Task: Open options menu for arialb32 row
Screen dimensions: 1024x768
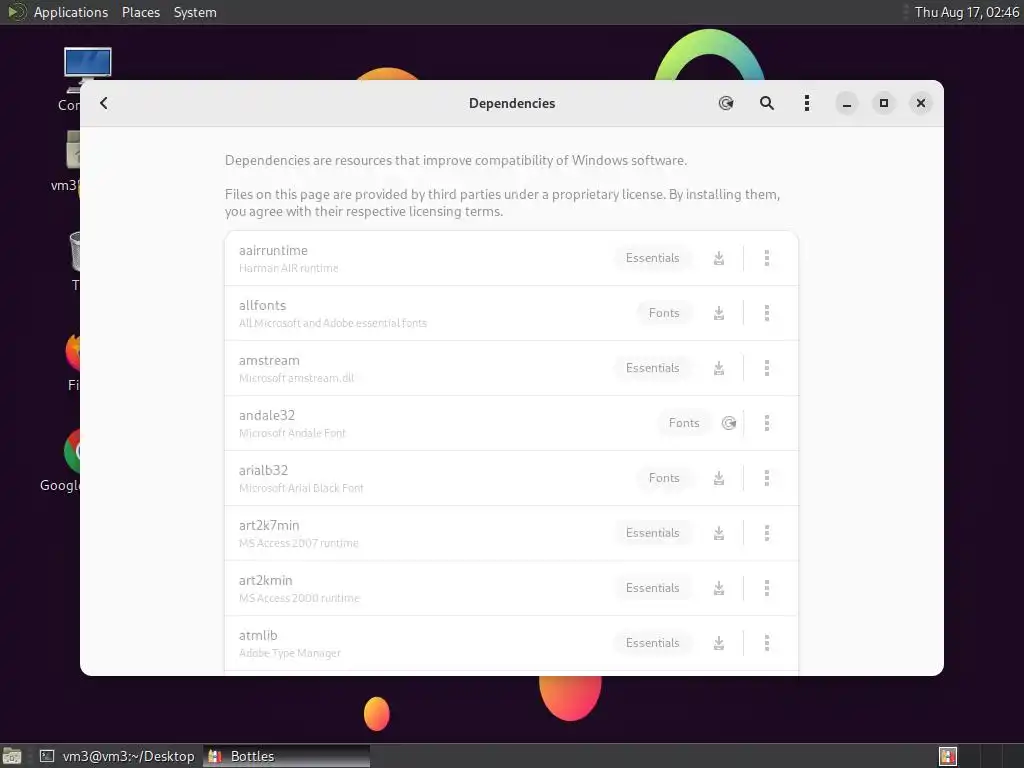Action: [x=767, y=478]
